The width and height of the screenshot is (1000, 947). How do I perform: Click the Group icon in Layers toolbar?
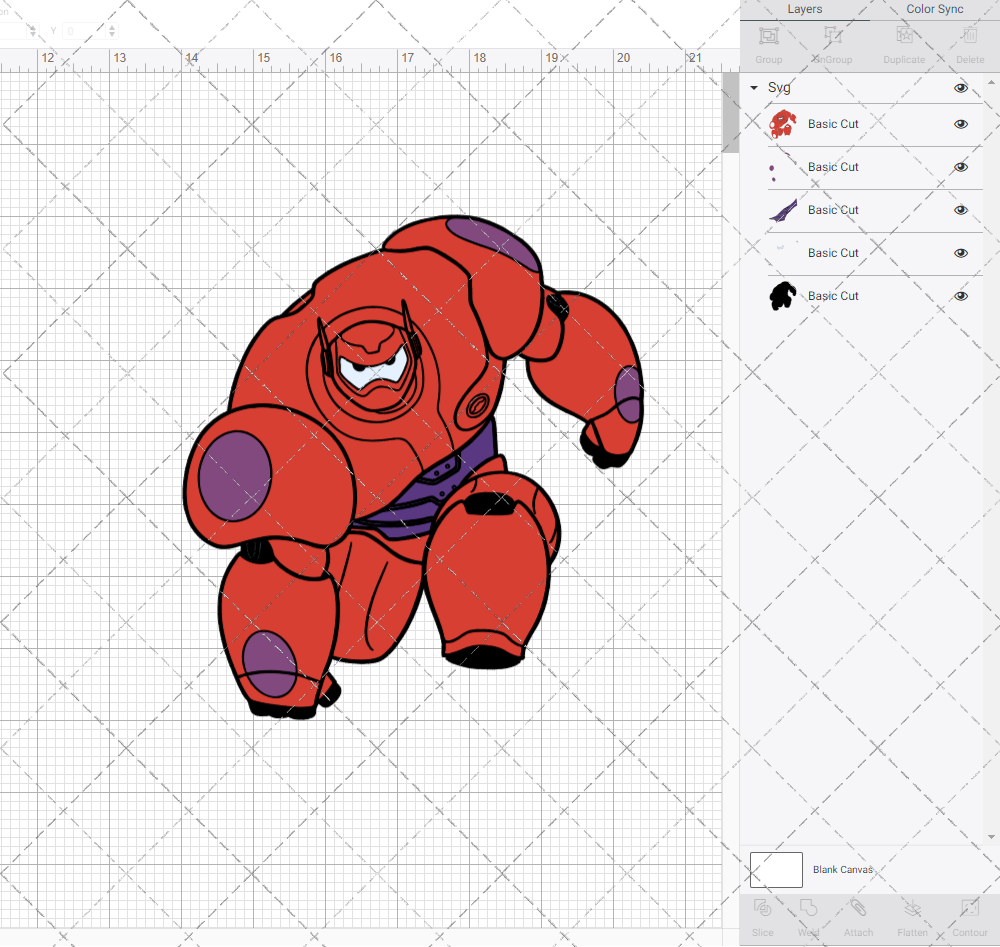click(x=768, y=36)
